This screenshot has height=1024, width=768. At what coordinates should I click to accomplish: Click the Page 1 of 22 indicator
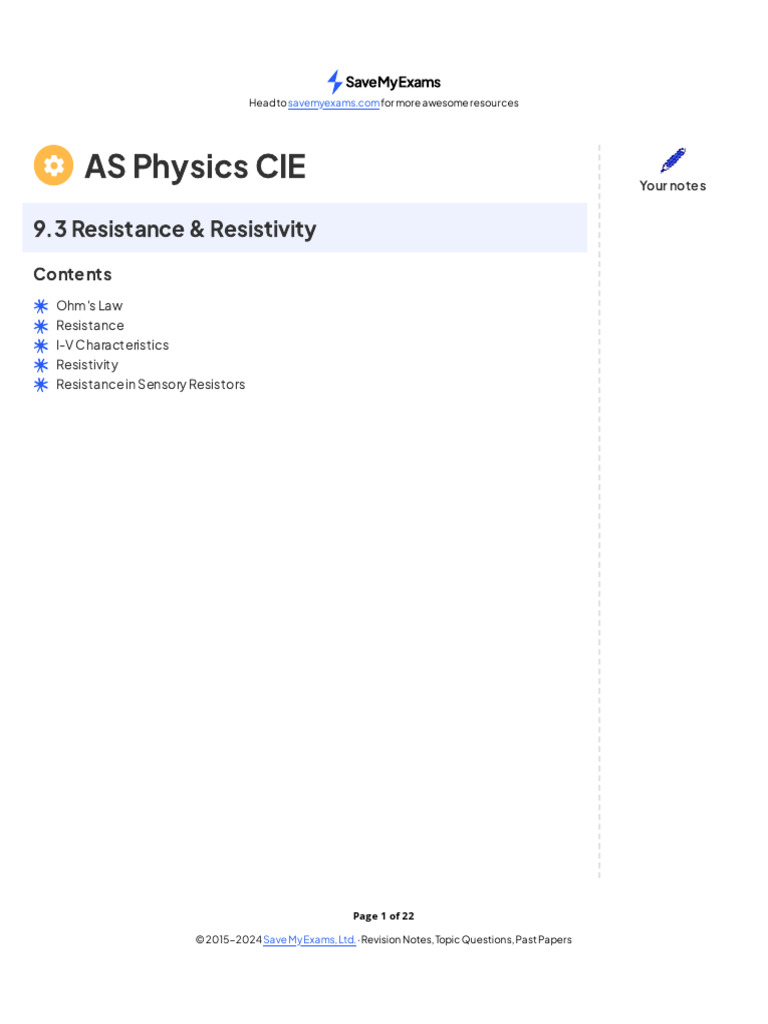383,916
